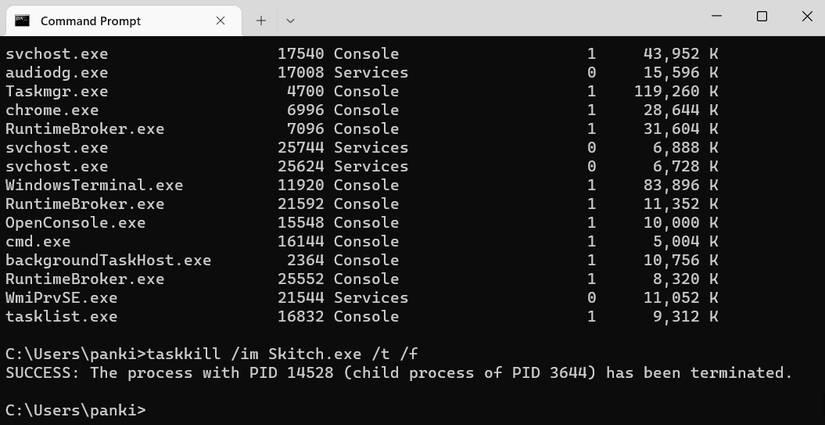Click the tasklist.exe process entry
The width and height of the screenshot is (825, 425).
[x=61, y=317]
